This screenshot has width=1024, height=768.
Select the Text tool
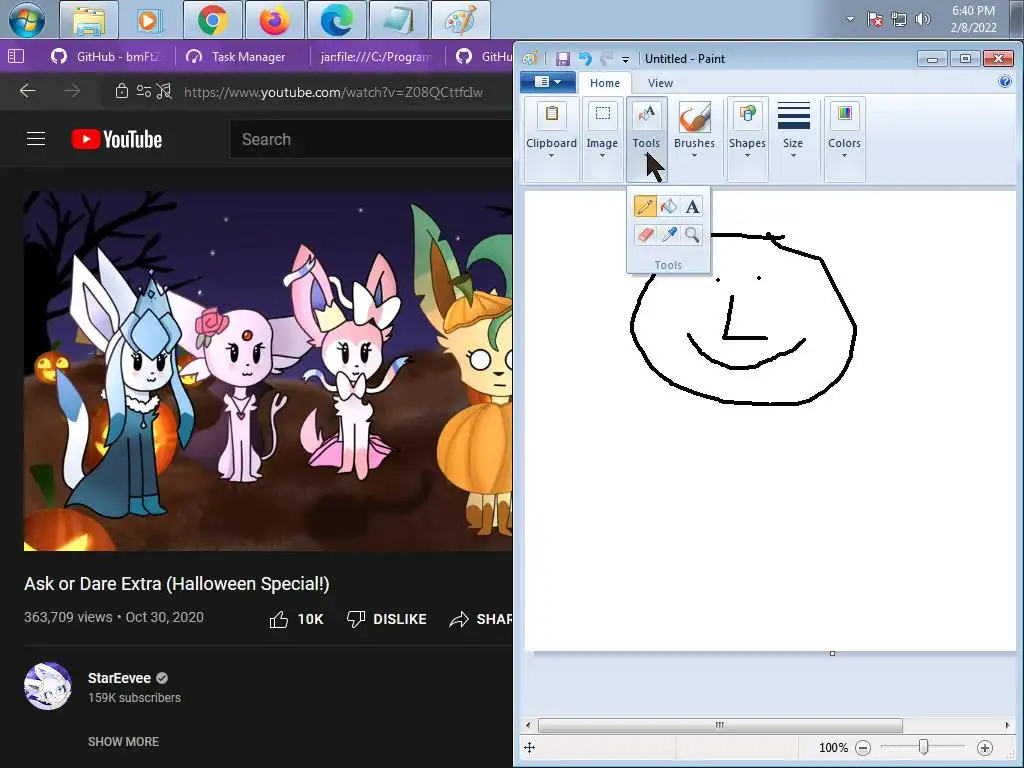click(692, 207)
